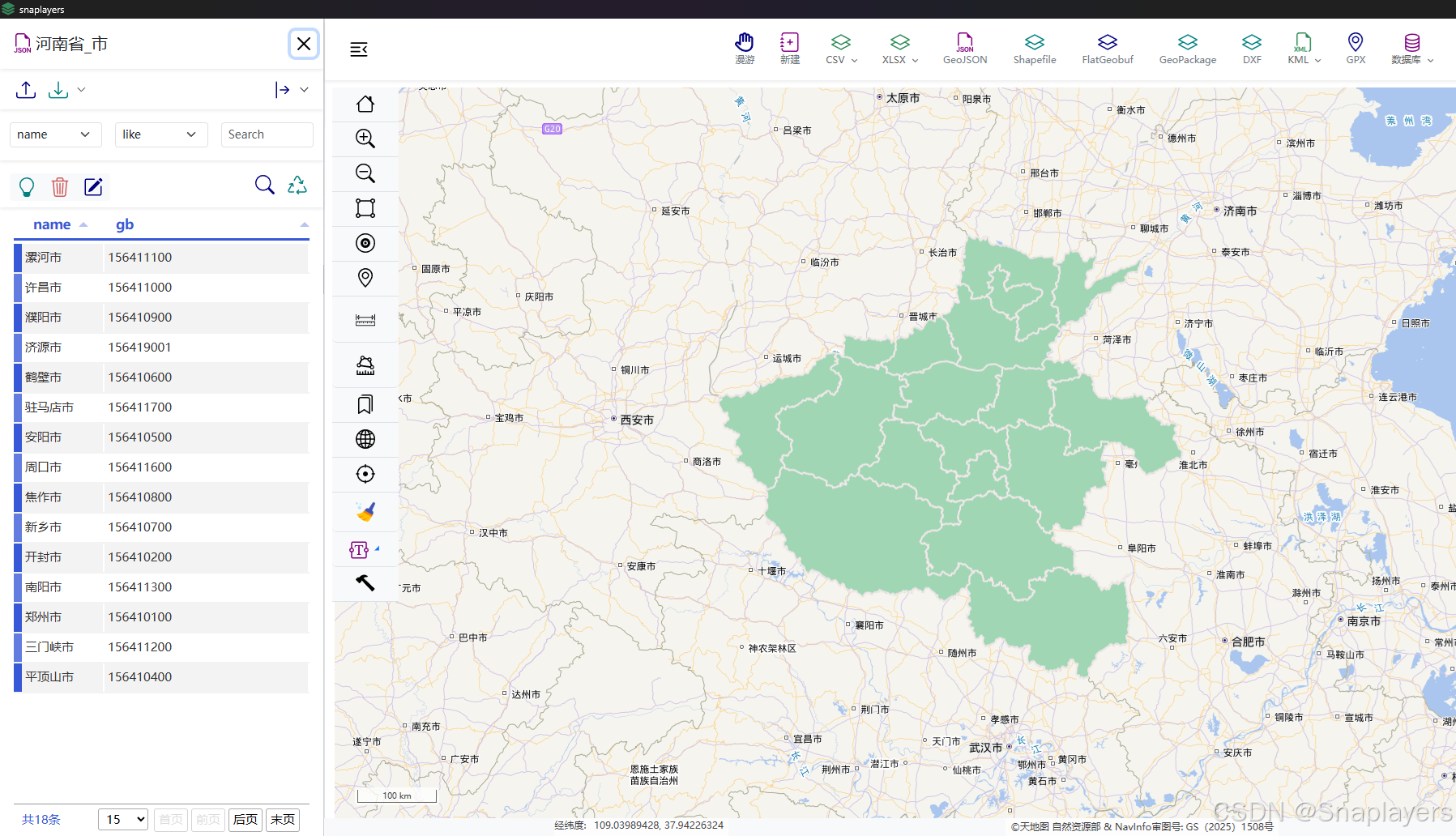The height and width of the screenshot is (836, 1456).
Task: Click the locate crosshair tool
Action: point(365,474)
